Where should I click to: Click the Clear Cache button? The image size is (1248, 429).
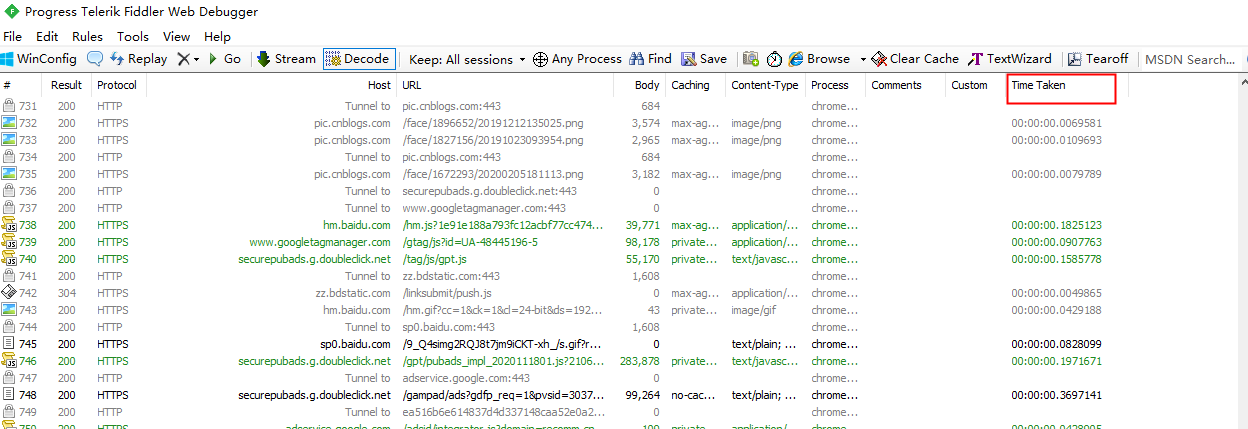[x=915, y=59]
